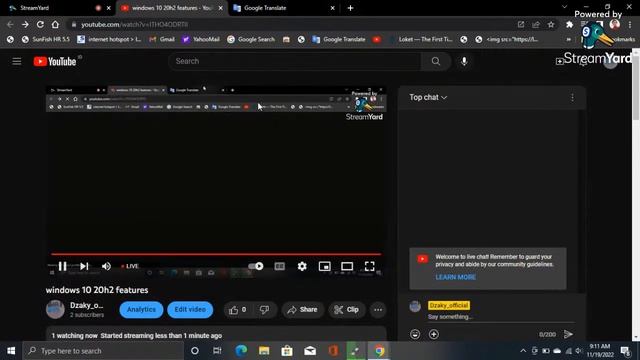Open the Windows notification center
The height and width of the screenshot is (360, 640).
tap(625, 351)
